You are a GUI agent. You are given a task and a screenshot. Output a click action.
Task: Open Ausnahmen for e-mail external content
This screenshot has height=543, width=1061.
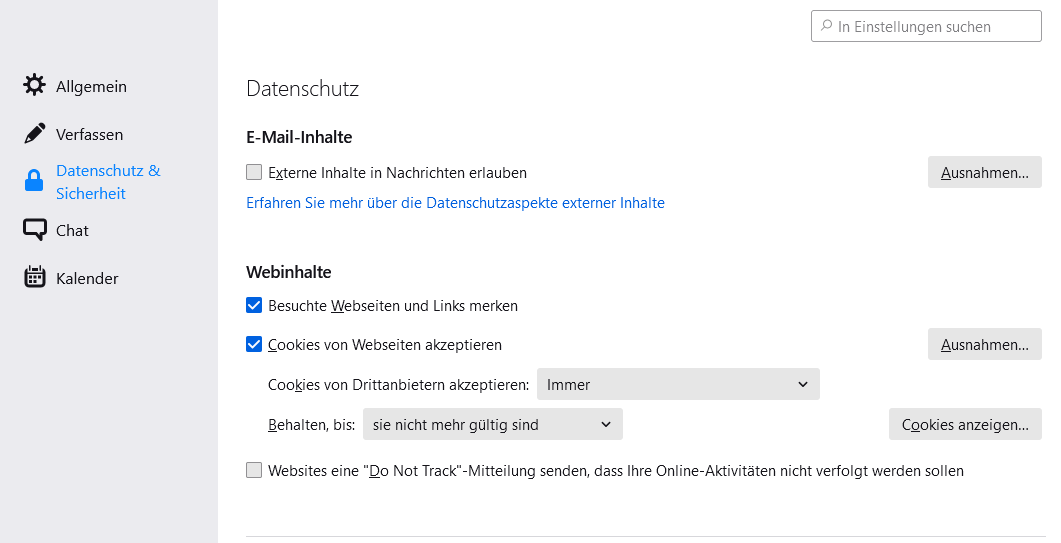tap(984, 172)
